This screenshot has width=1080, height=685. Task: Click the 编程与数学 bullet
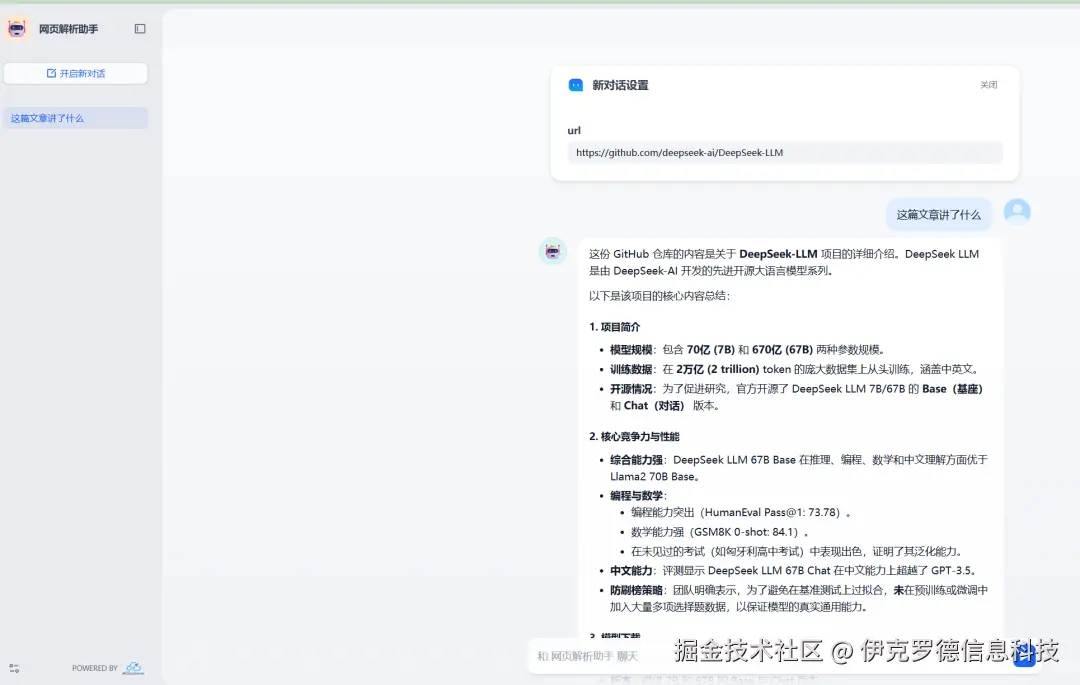pyautogui.click(x=638, y=496)
